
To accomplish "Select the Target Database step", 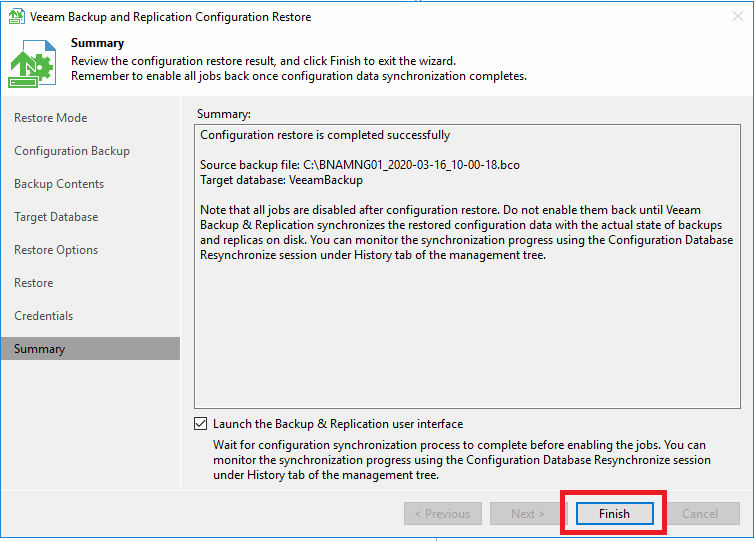I will click(x=56, y=217).
